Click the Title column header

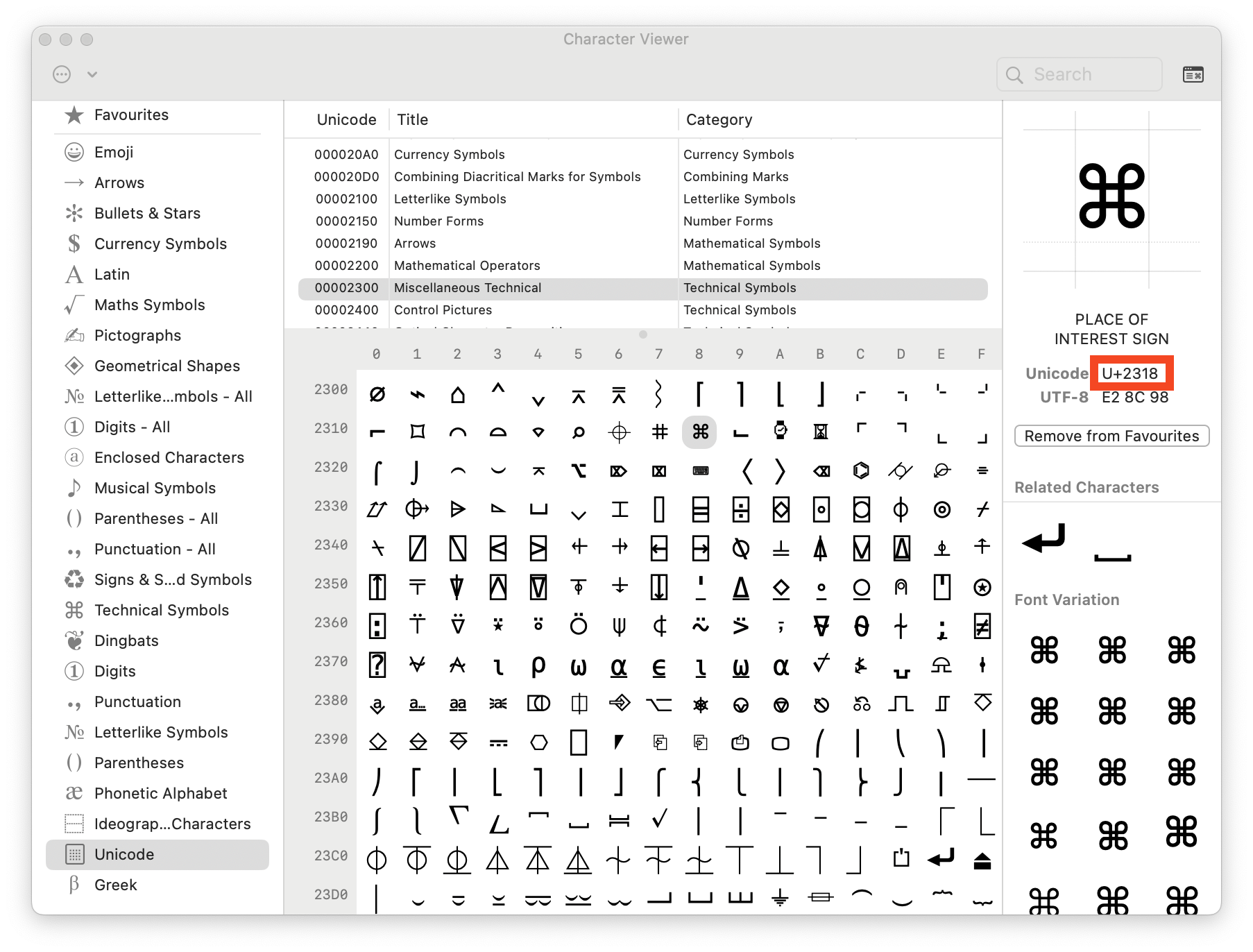tap(413, 119)
